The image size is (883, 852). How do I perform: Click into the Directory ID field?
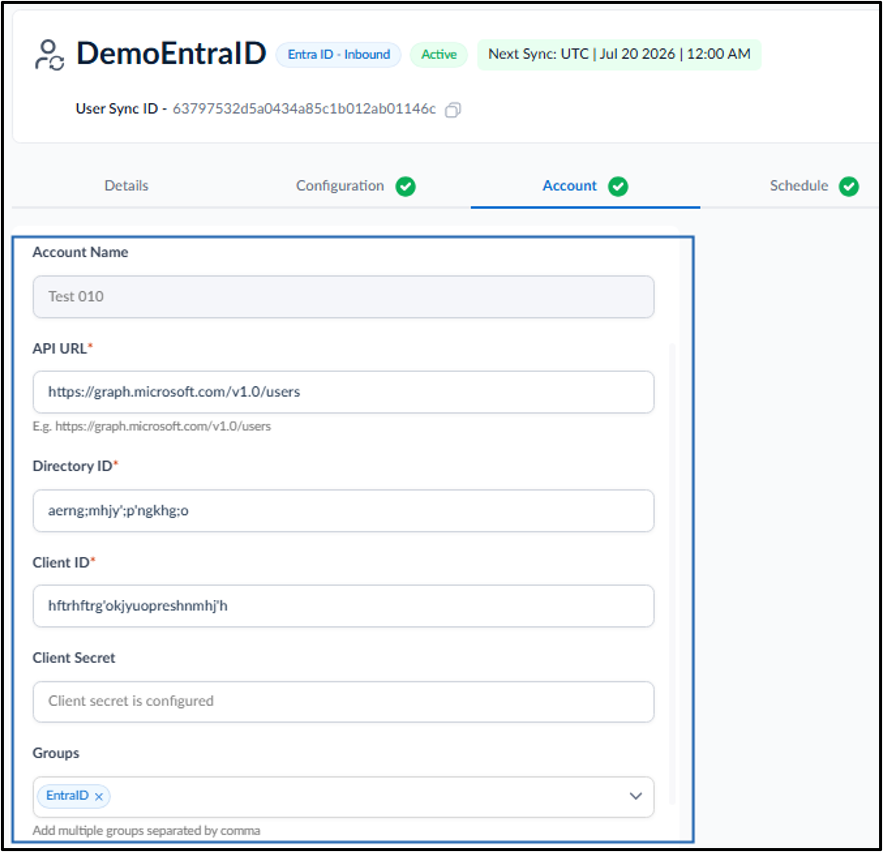344,511
